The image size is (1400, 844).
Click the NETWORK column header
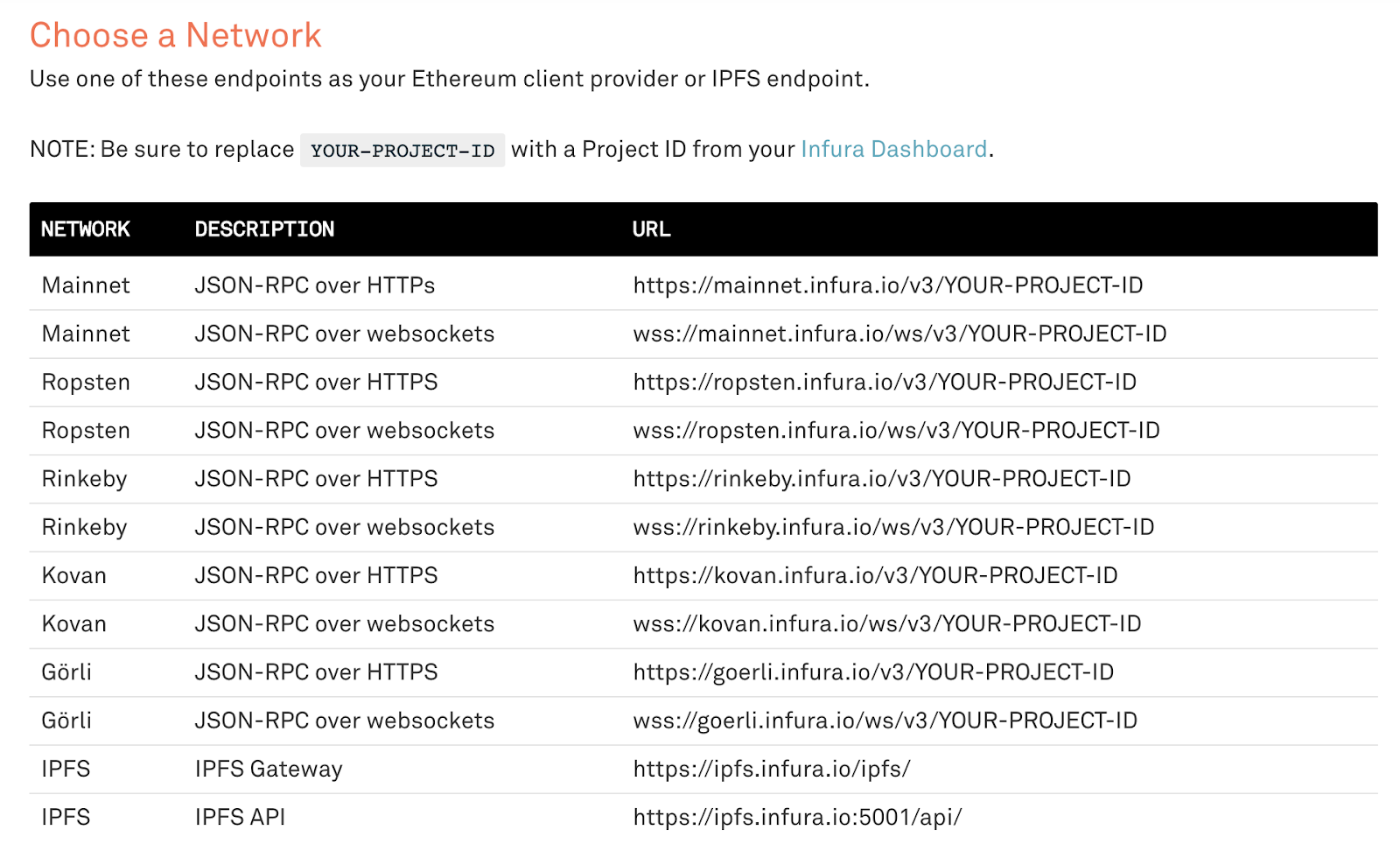(85, 229)
